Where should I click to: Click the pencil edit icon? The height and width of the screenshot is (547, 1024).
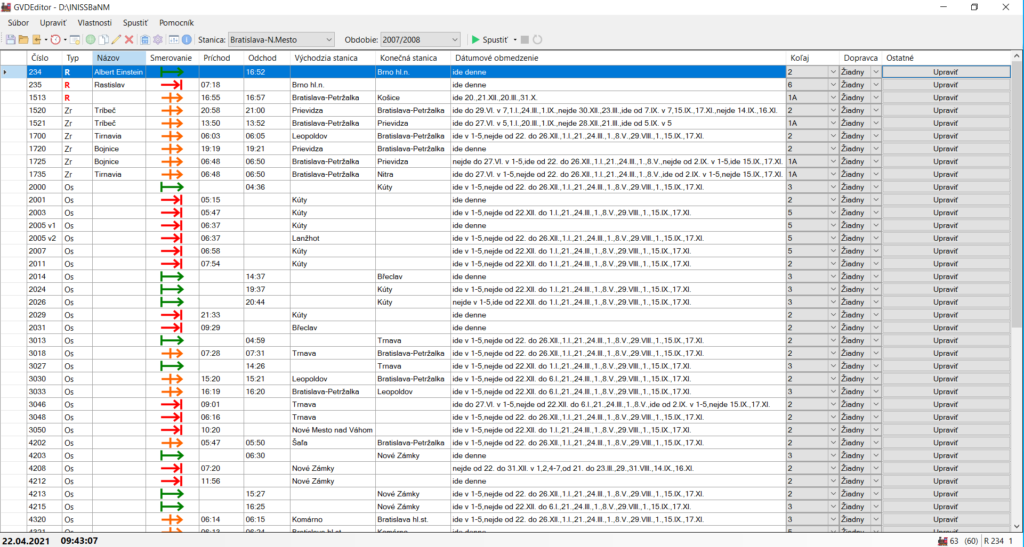pos(116,40)
